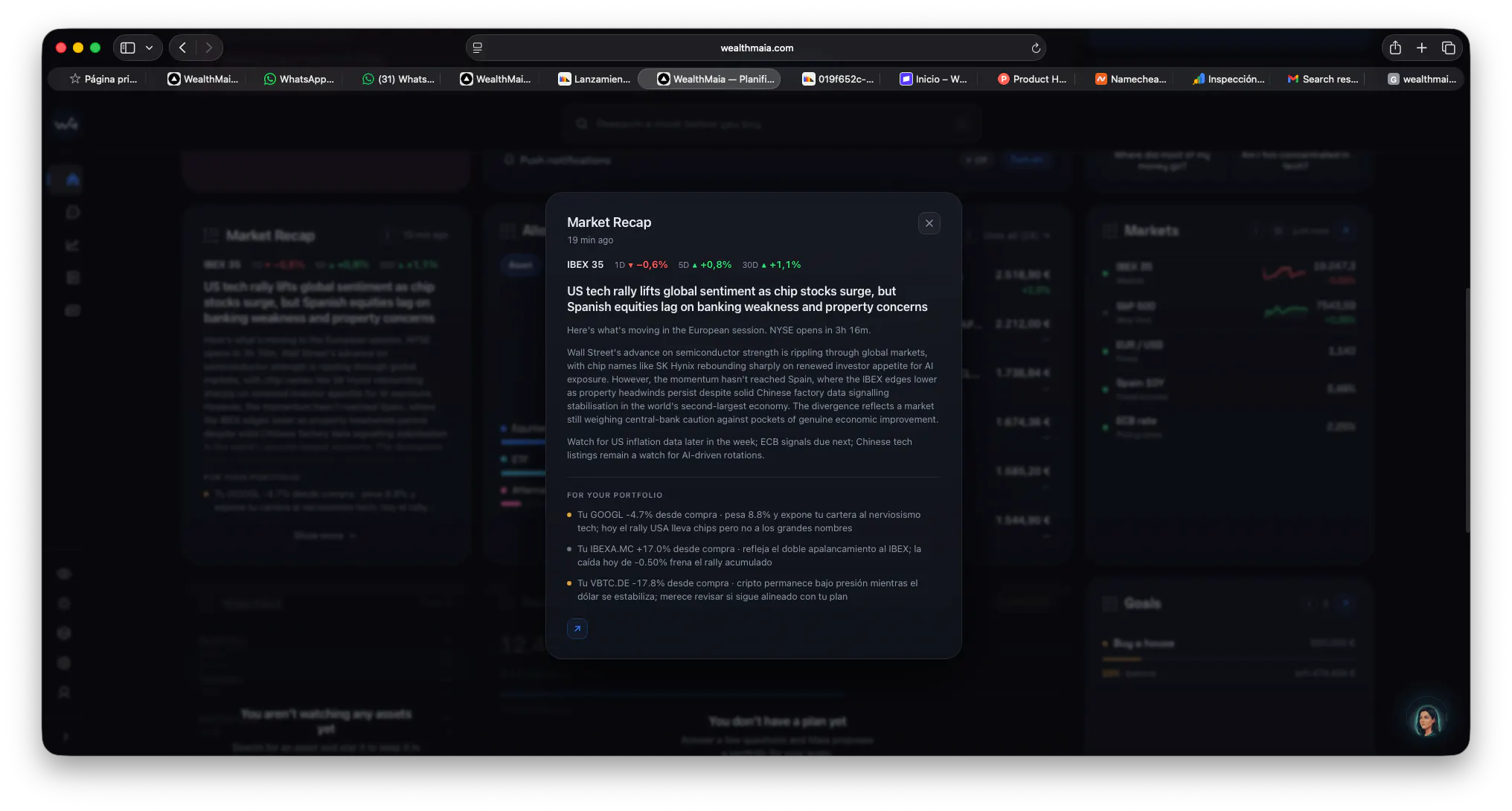Click the dimmed Home icon in left sidebar

(72, 179)
